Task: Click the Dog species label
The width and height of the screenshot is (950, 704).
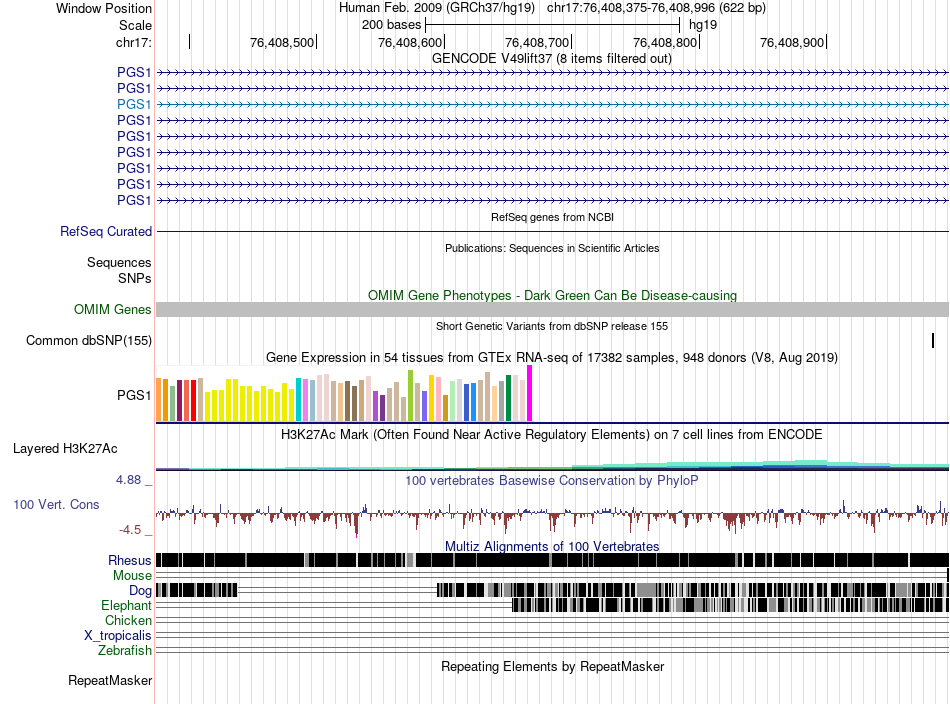Action: 140,591
